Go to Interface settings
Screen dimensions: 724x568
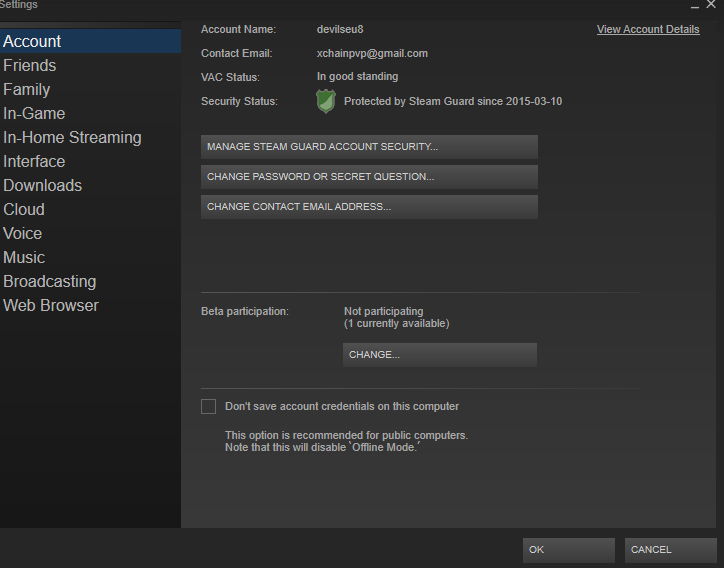click(x=90, y=161)
